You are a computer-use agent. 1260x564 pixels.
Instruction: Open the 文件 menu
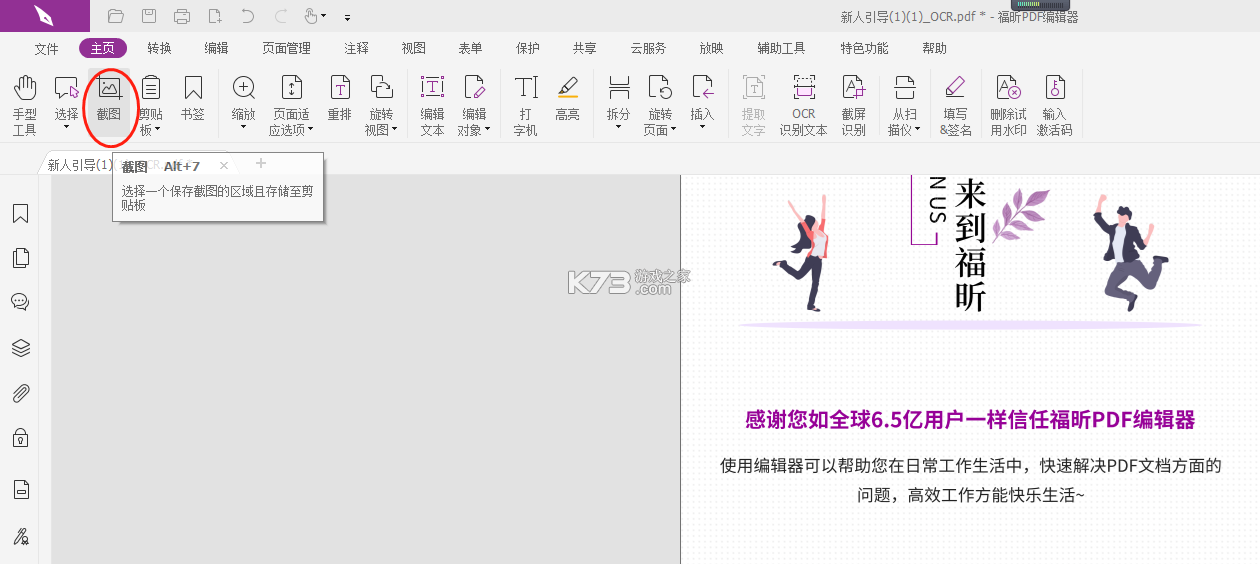[46, 48]
